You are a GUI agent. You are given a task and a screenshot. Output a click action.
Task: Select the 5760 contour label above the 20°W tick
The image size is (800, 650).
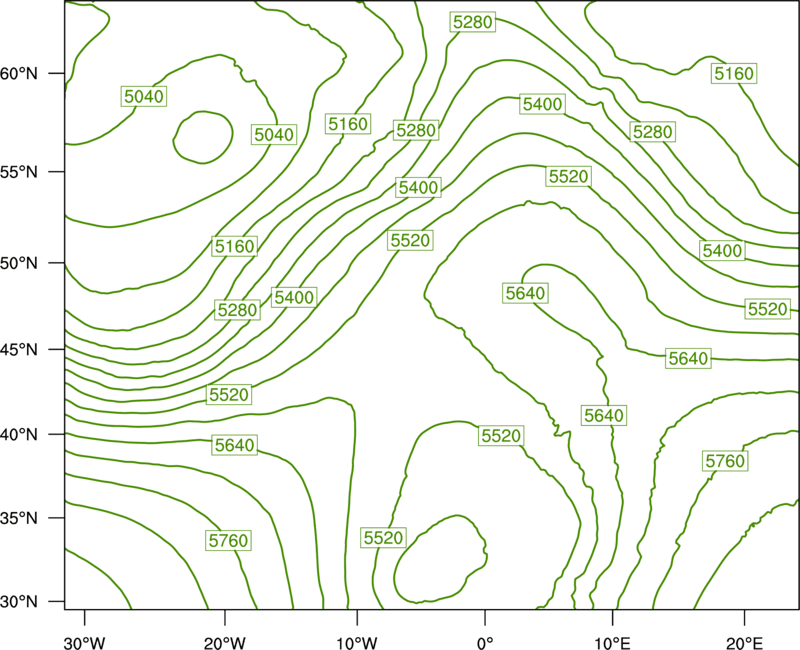pyautogui.click(x=229, y=540)
